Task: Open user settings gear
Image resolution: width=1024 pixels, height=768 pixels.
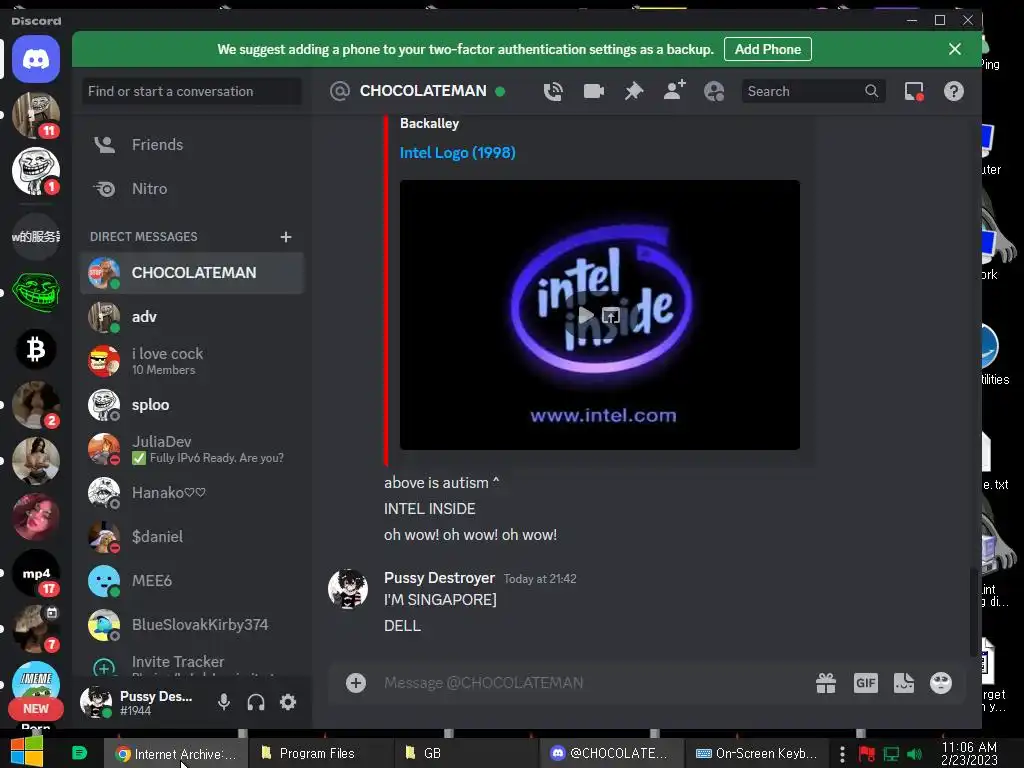Action: coord(288,702)
